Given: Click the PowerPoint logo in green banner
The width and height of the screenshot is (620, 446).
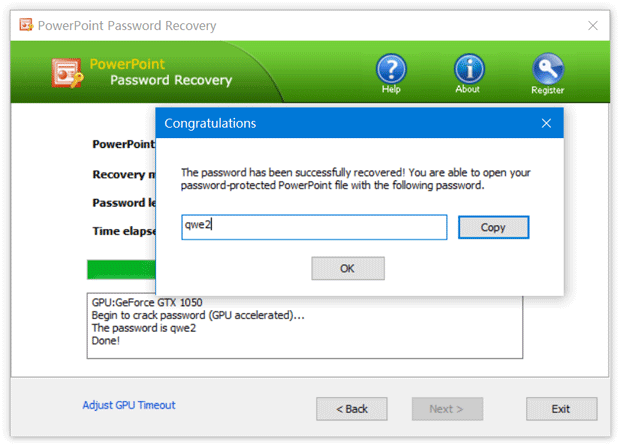Looking at the screenshot, I should [69, 74].
